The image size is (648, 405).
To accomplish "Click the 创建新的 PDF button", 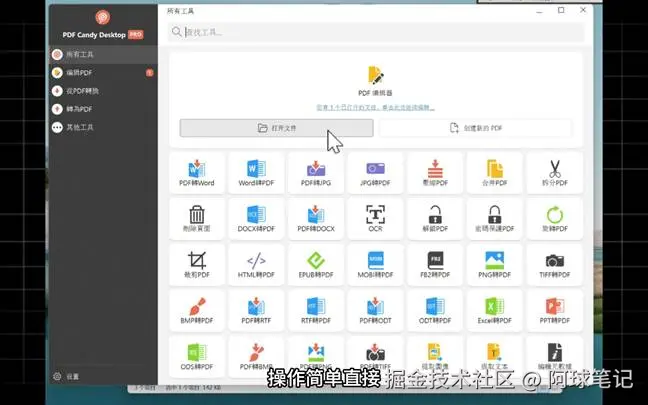I will point(475,128).
